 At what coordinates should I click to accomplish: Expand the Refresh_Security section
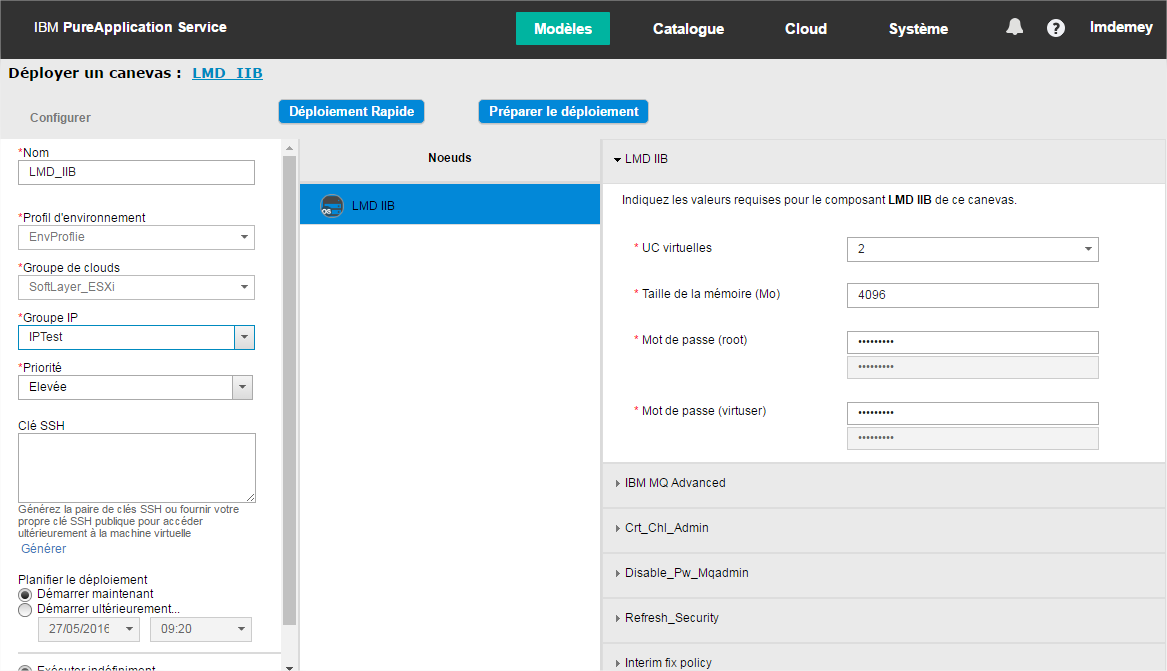click(x=671, y=618)
